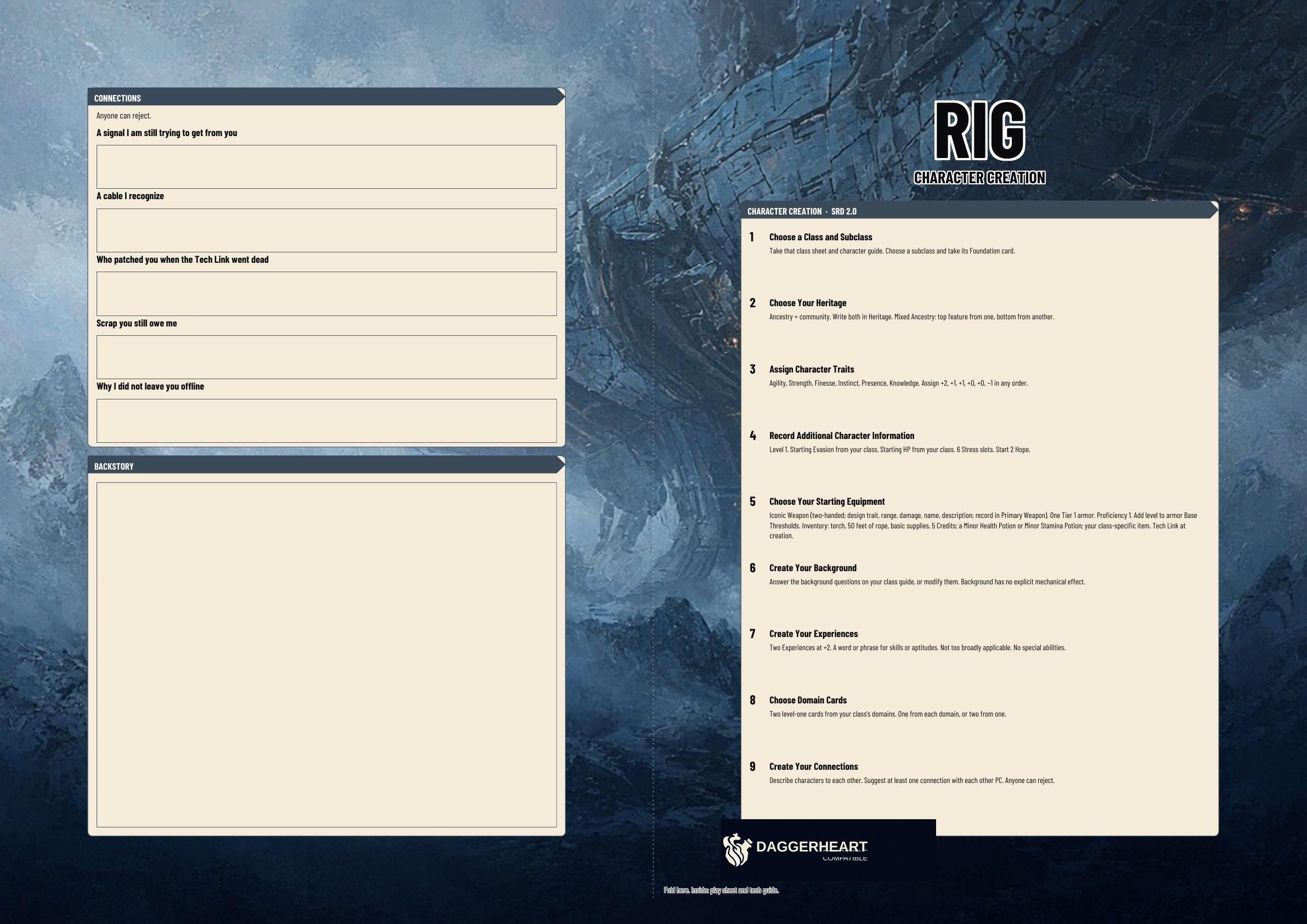Click inside the large Backstory text area
Viewport: 1307px width, 924px height.
click(326, 655)
